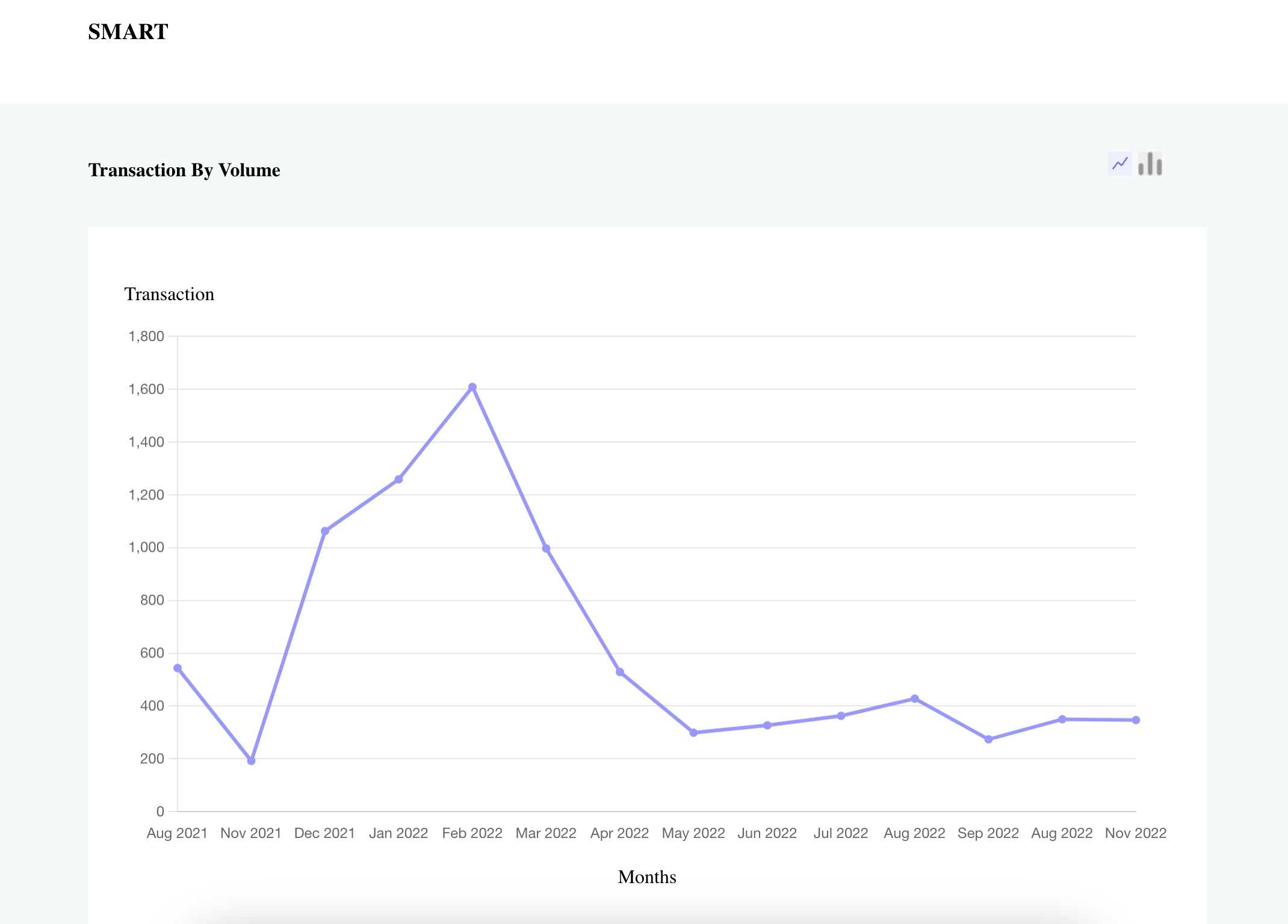Viewport: 1288px width, 924px height.
Task: Click the Feb 2022 x-axis label
Action: coord(472,833)
